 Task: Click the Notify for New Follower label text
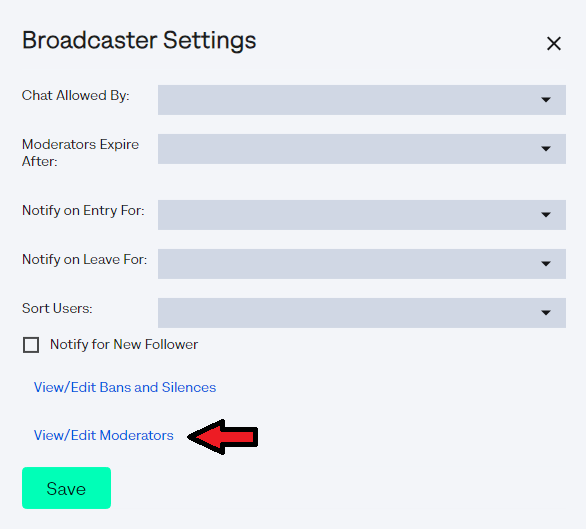[124, 344]
